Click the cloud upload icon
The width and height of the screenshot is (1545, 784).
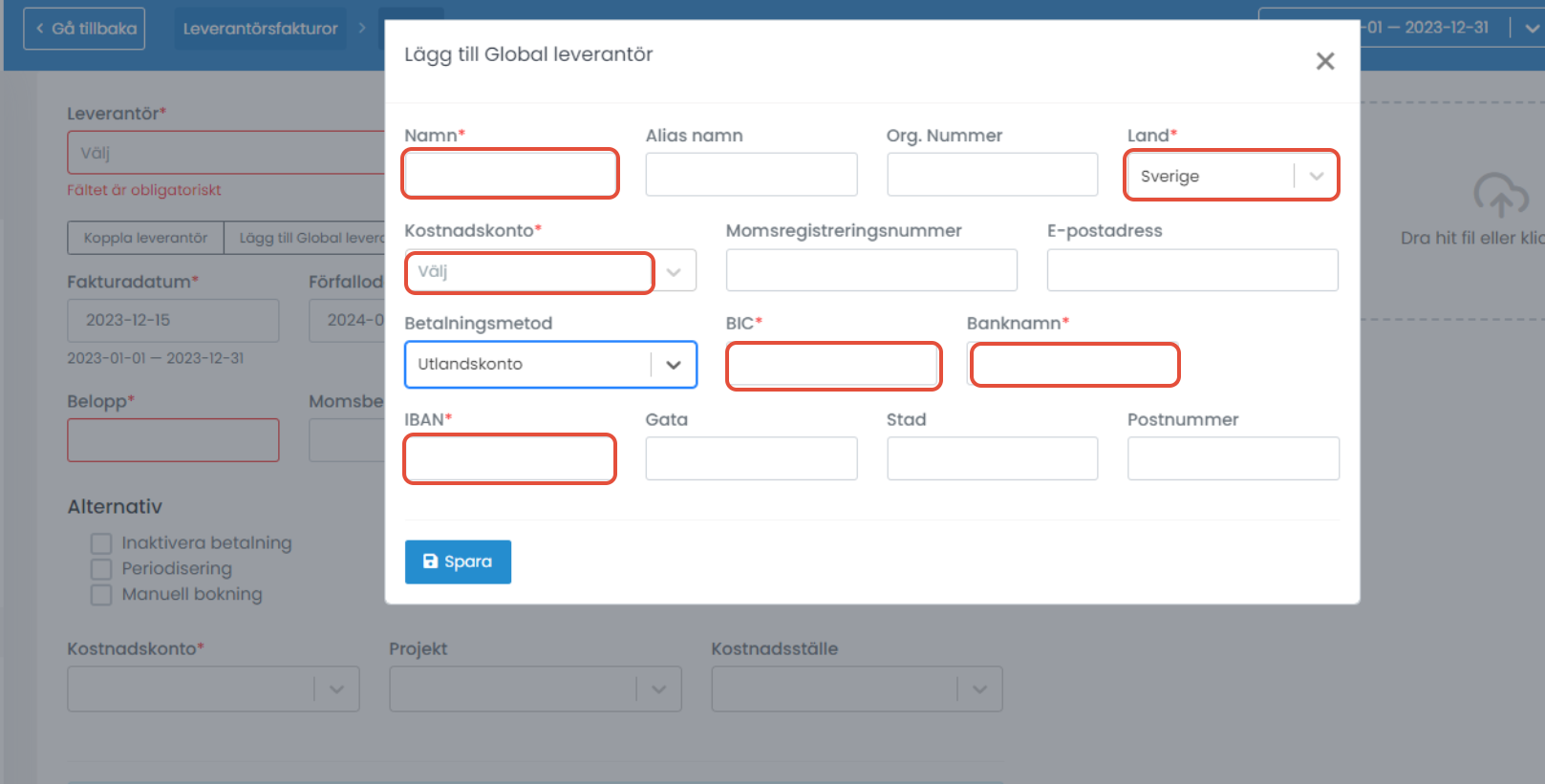pos(1500,195)
